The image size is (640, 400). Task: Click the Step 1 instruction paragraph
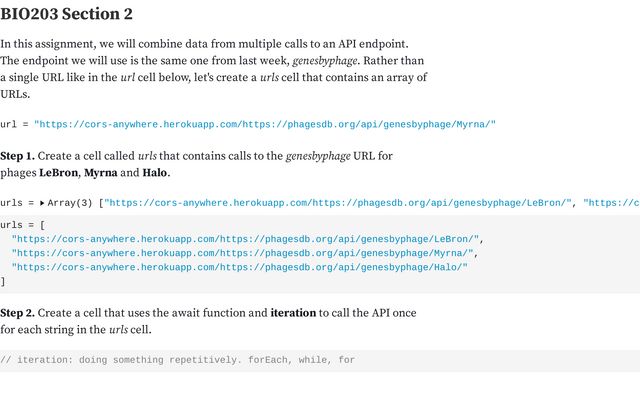pos(196,164)
